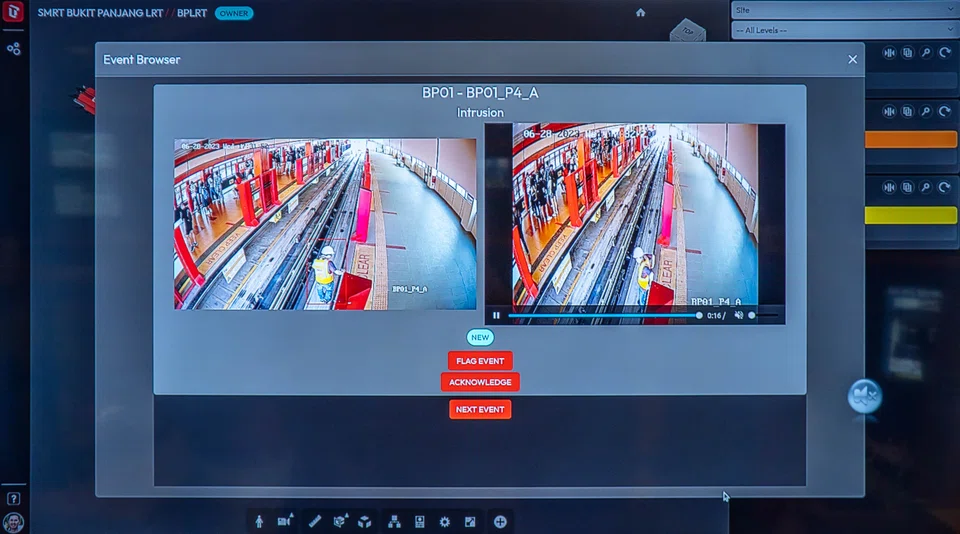This screenshot has height=534, width=960.
Task: Click the OWNER badge
Action: pyautogui.click(x=234, y=13)
